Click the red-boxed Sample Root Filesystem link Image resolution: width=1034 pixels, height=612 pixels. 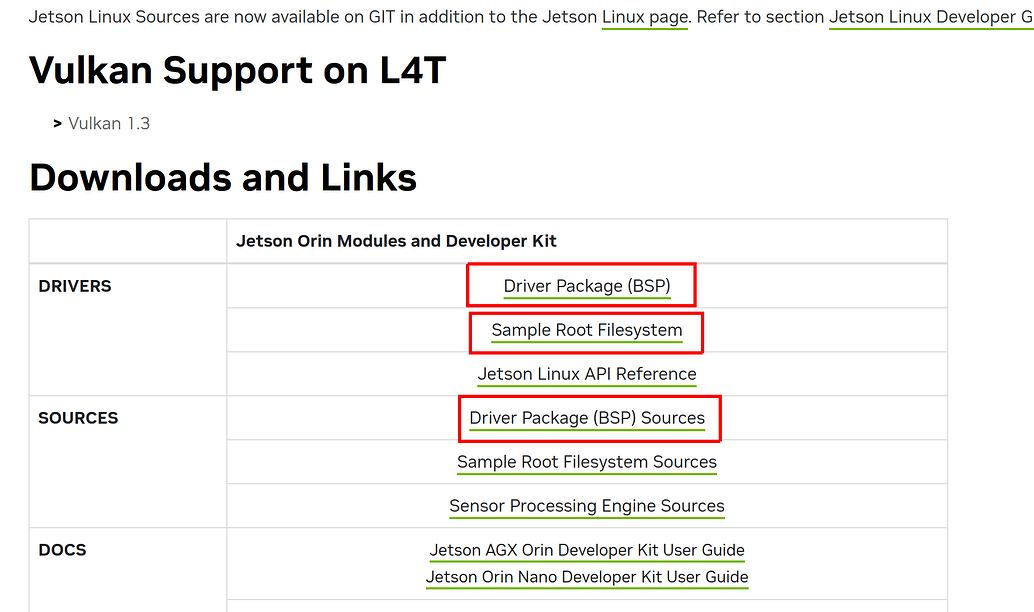[x=586, y=329]
